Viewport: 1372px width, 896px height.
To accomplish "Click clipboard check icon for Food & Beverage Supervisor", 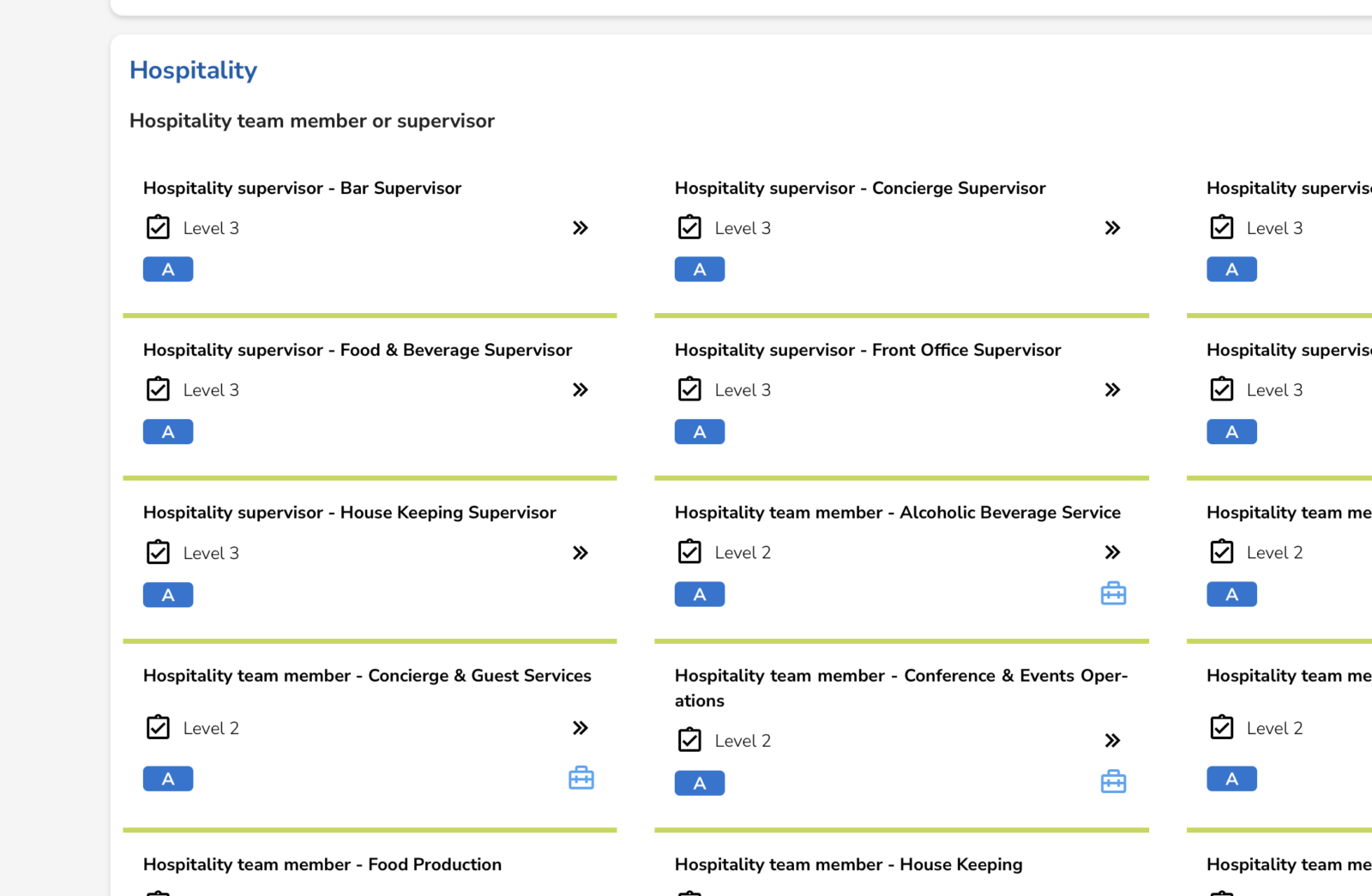I will (158, 389).
